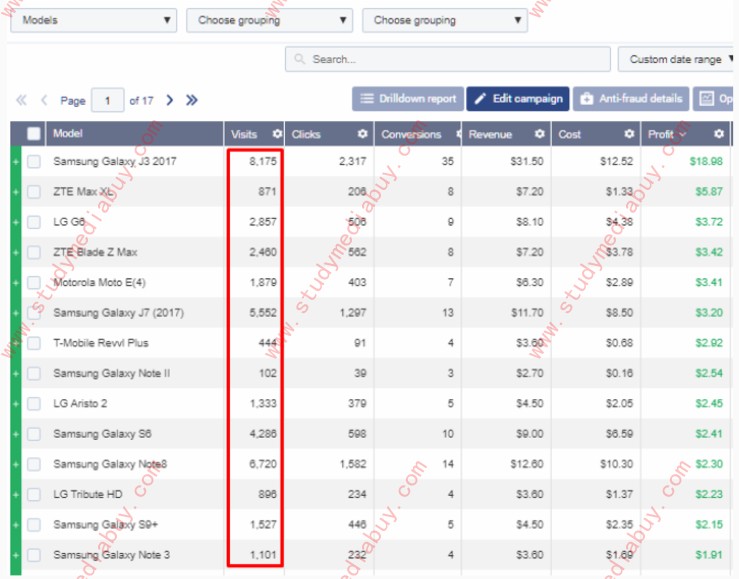
Task: Expand the LG G6 row plus icon
Action: 16,222
